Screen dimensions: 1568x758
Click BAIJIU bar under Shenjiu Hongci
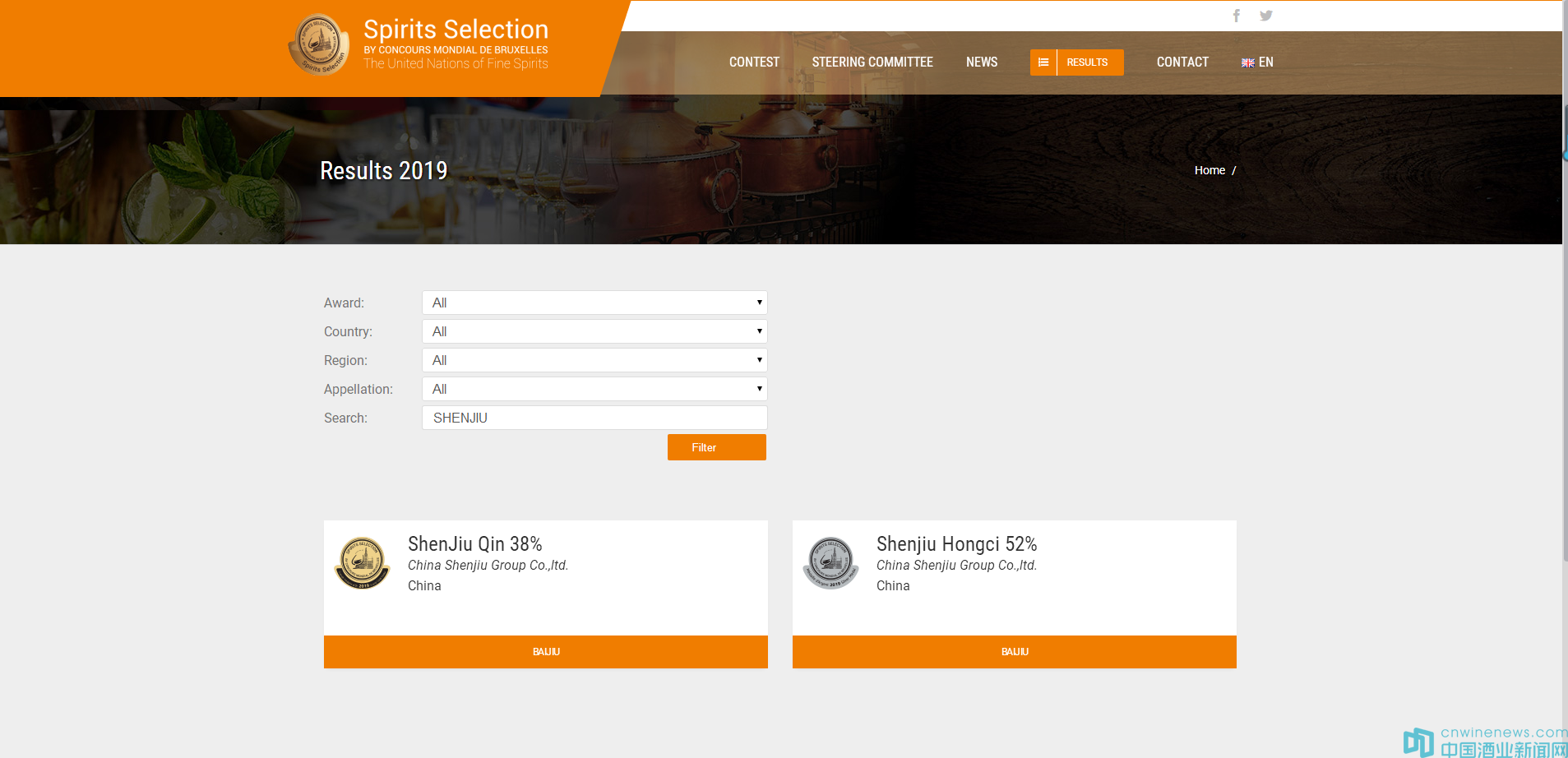pos(1015,652)
